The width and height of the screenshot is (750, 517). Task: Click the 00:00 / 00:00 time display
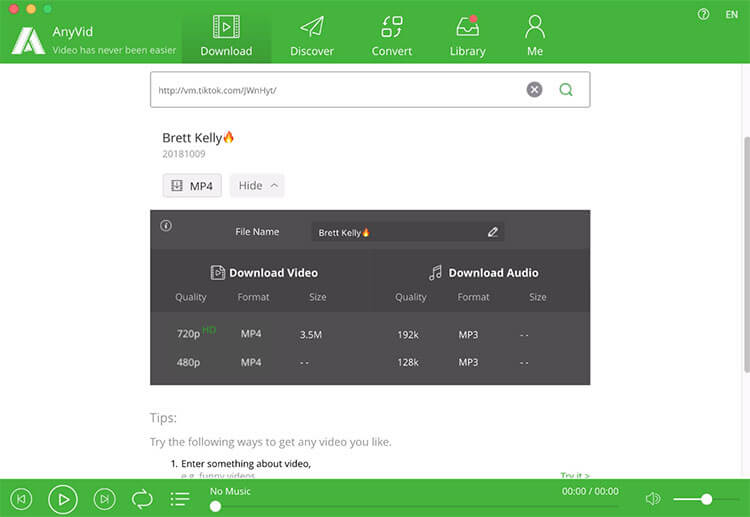[590, 491]
